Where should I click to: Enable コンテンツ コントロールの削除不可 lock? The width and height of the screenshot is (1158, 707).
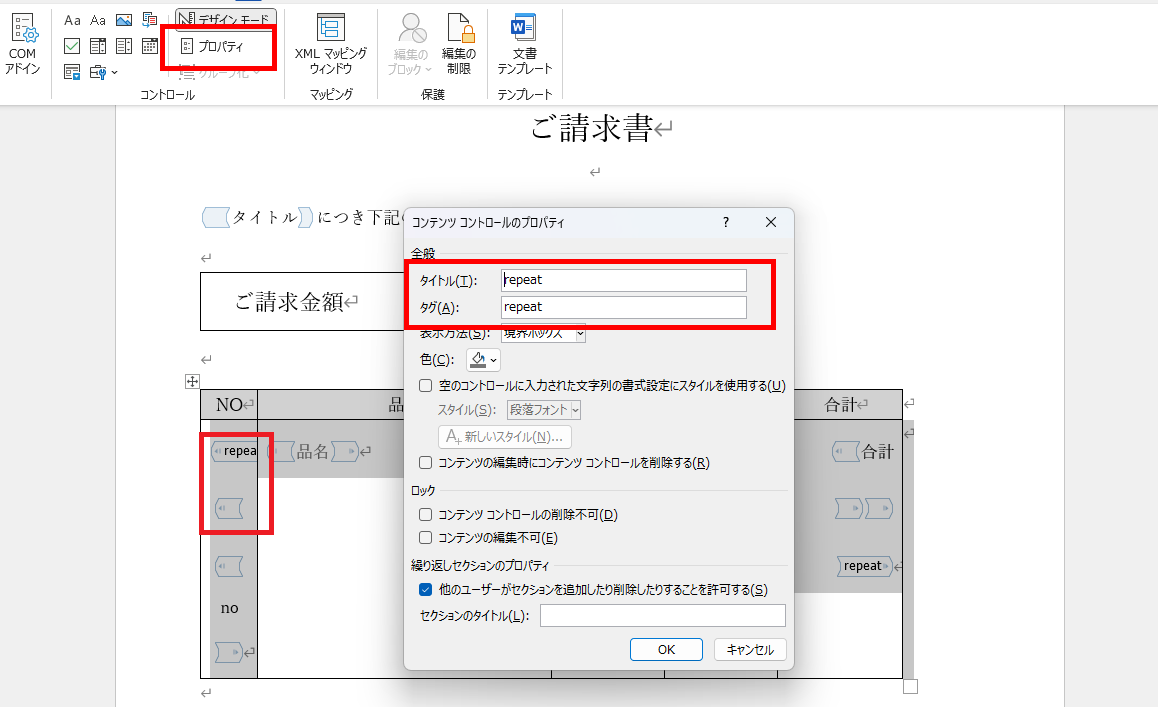pos(426,512)
